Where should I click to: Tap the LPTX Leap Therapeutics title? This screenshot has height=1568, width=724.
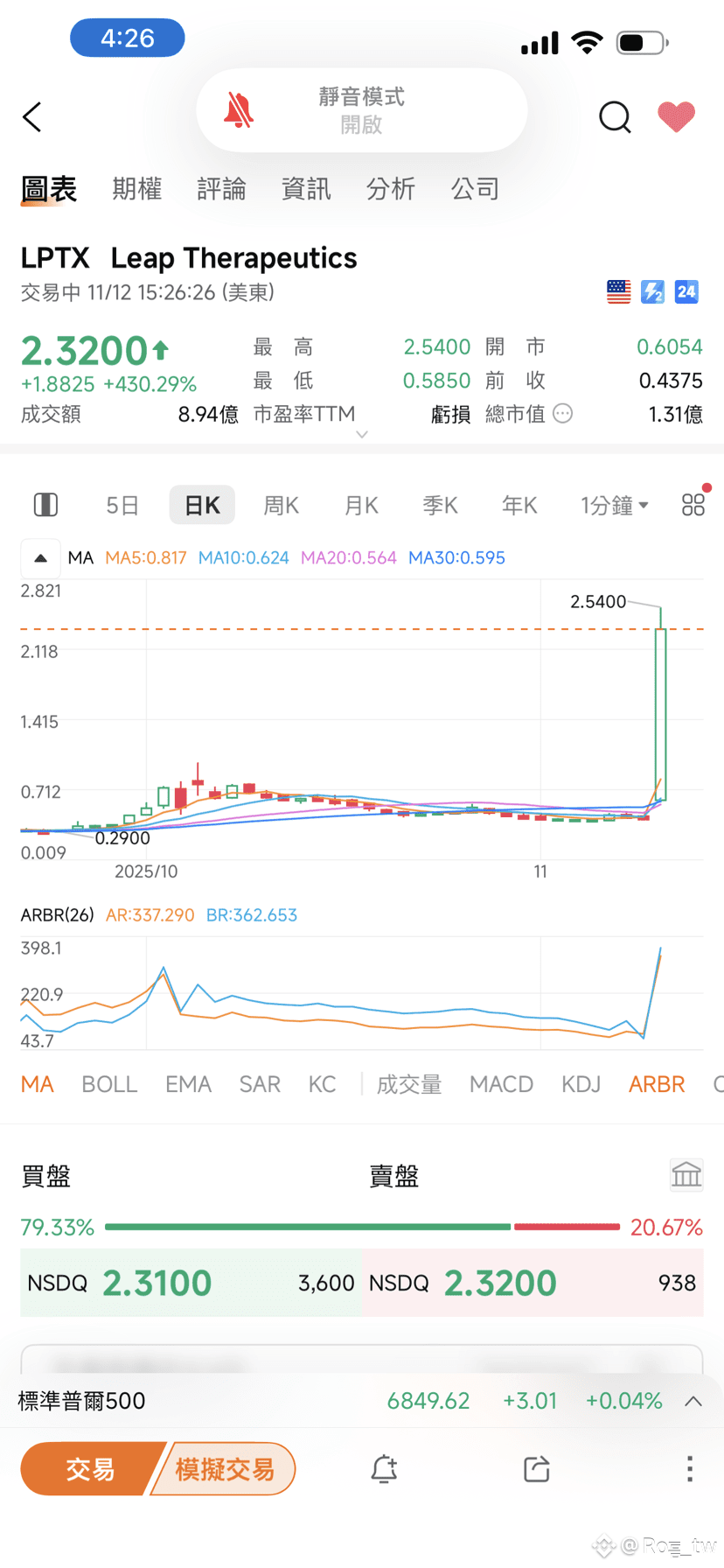click(189, 258)
